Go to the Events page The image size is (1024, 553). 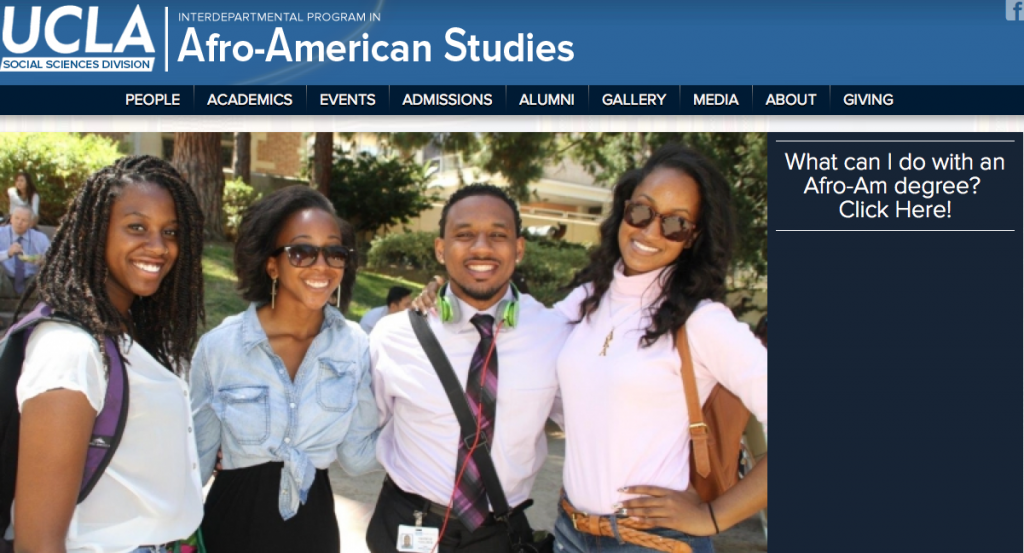(347, 100)
